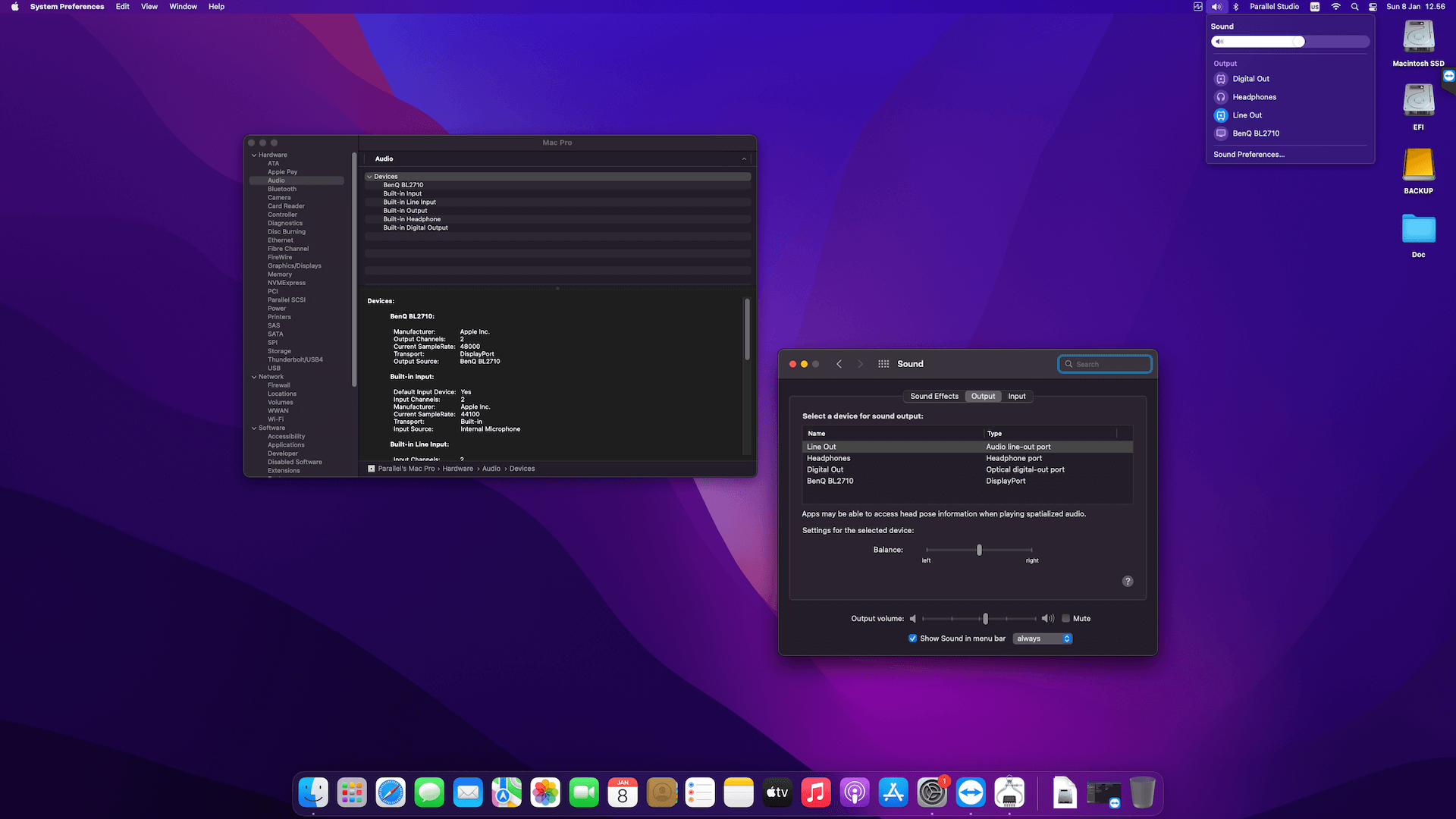The width and height of the screenshot is (1456, 819).
Task: Open the View menu
Action: tap(149, 6)
